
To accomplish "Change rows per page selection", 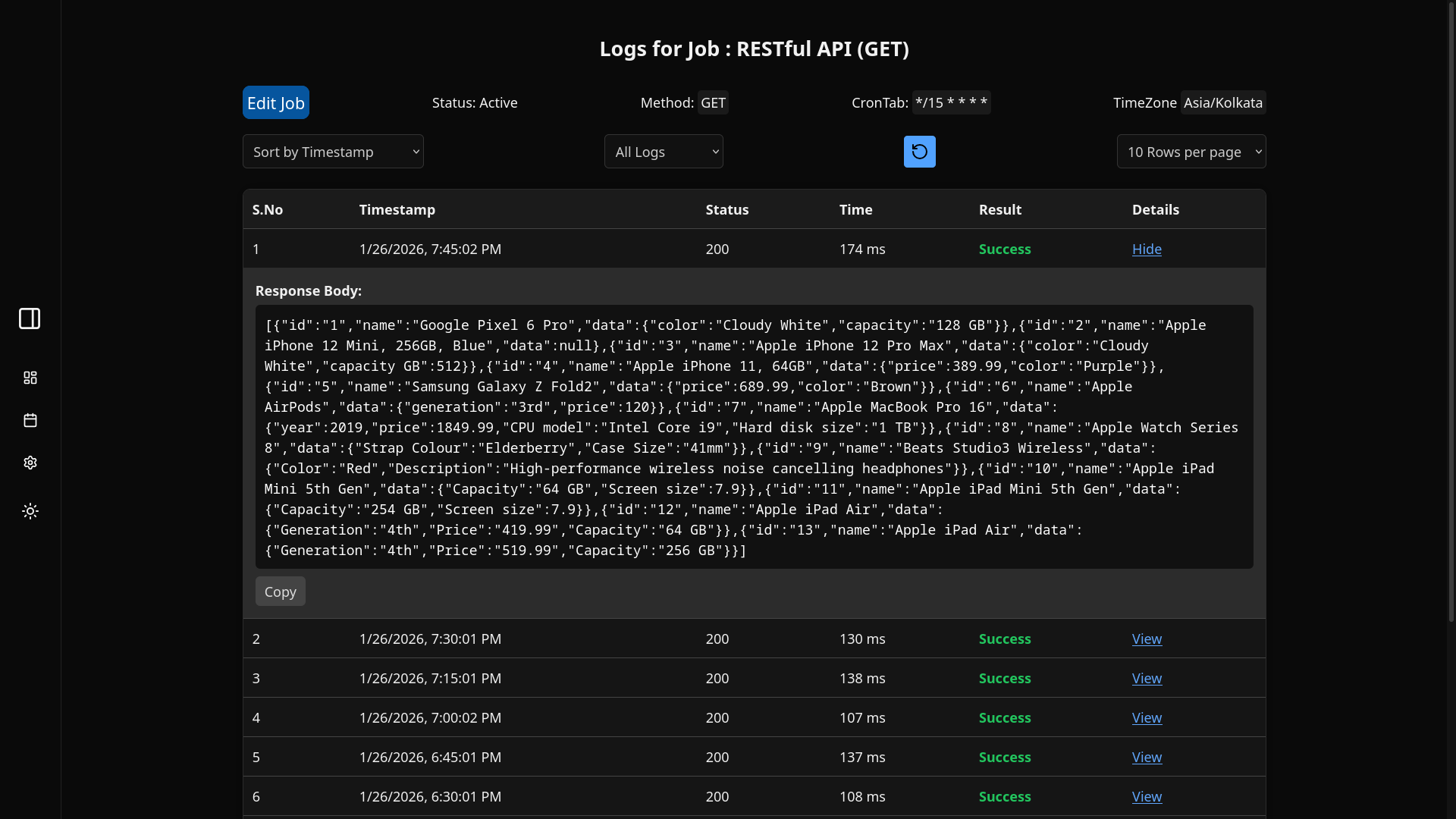I will 1191,151.
